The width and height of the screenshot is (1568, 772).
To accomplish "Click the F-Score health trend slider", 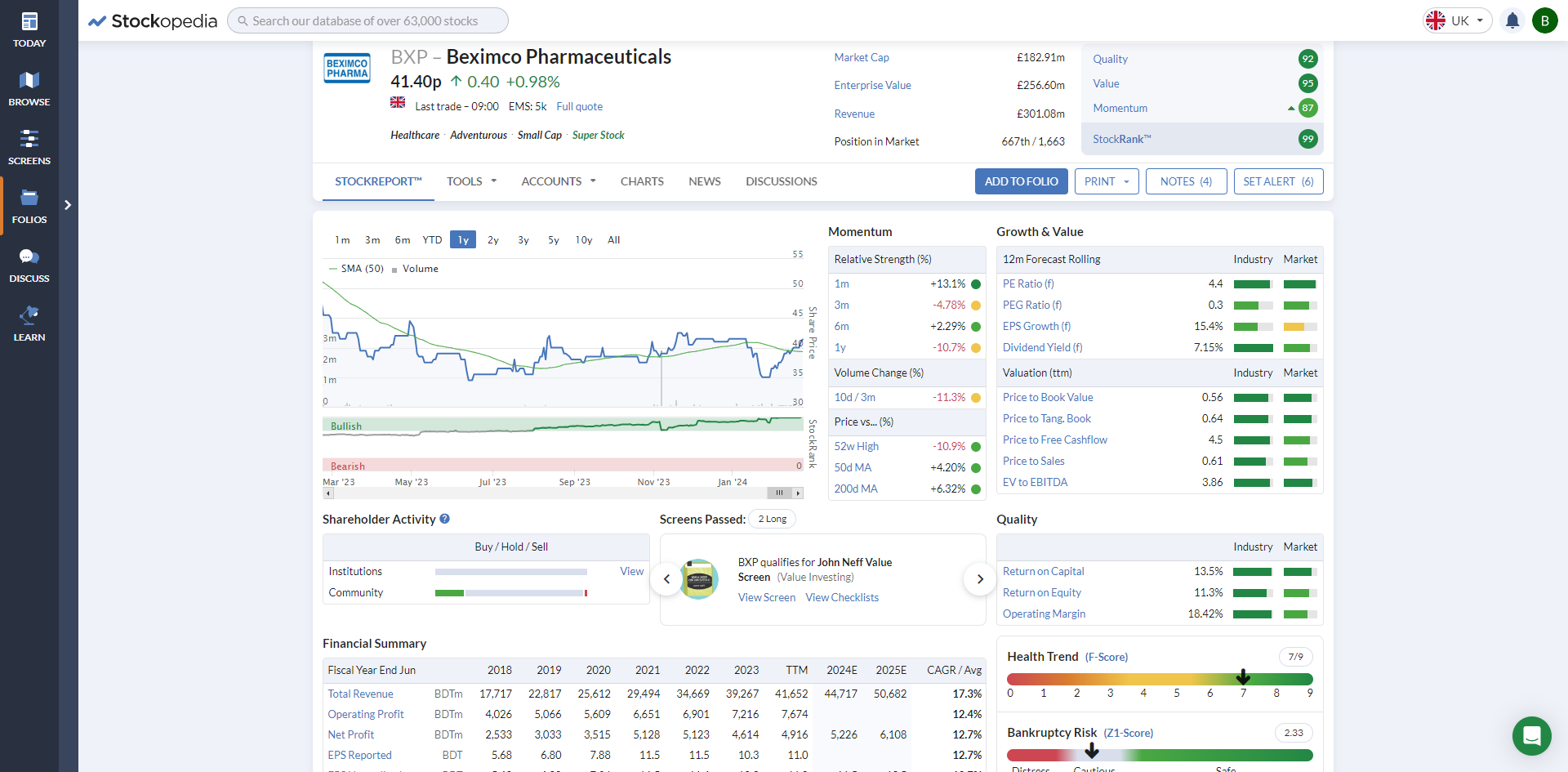I will [x=1160, y=679].
